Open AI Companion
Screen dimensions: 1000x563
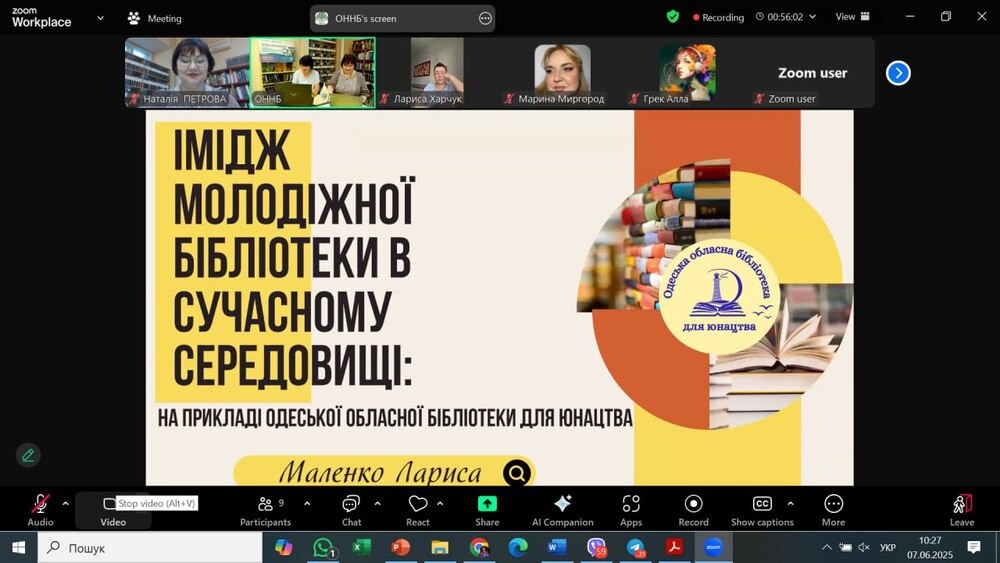click(x=562, y=508)
